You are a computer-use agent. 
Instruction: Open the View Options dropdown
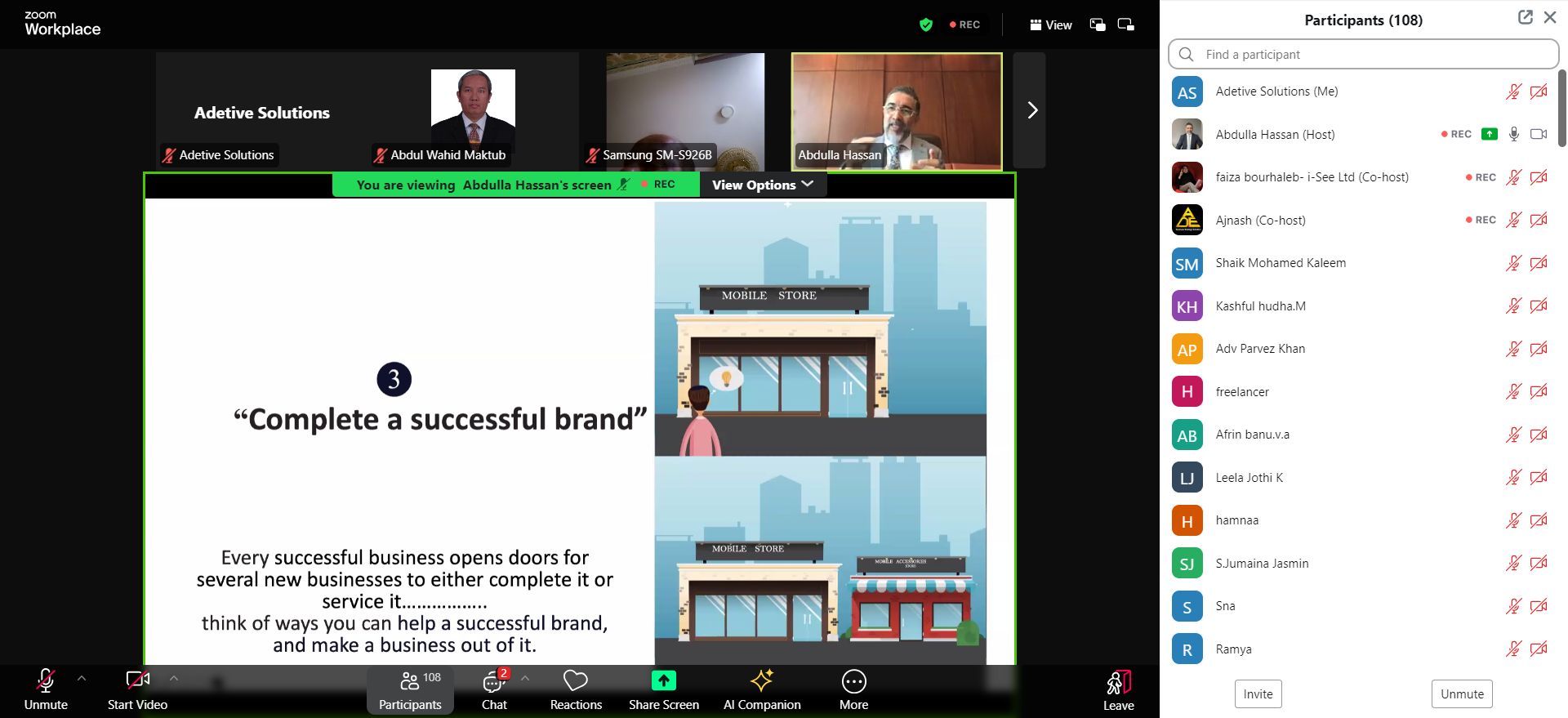[763, 185]
